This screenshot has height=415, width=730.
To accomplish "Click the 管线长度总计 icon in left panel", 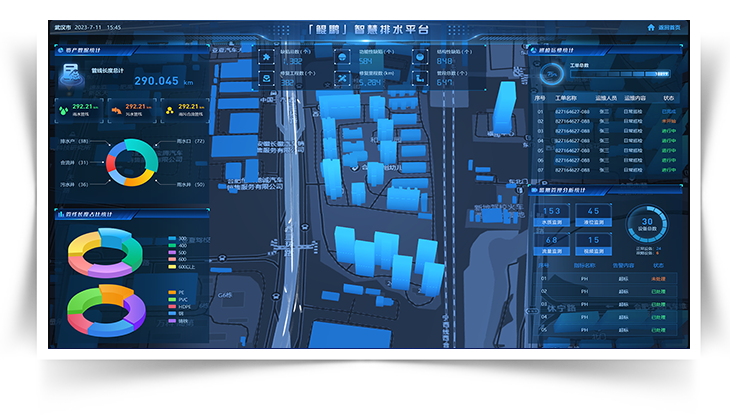I will pyautogui.click(x=71, y=72).
